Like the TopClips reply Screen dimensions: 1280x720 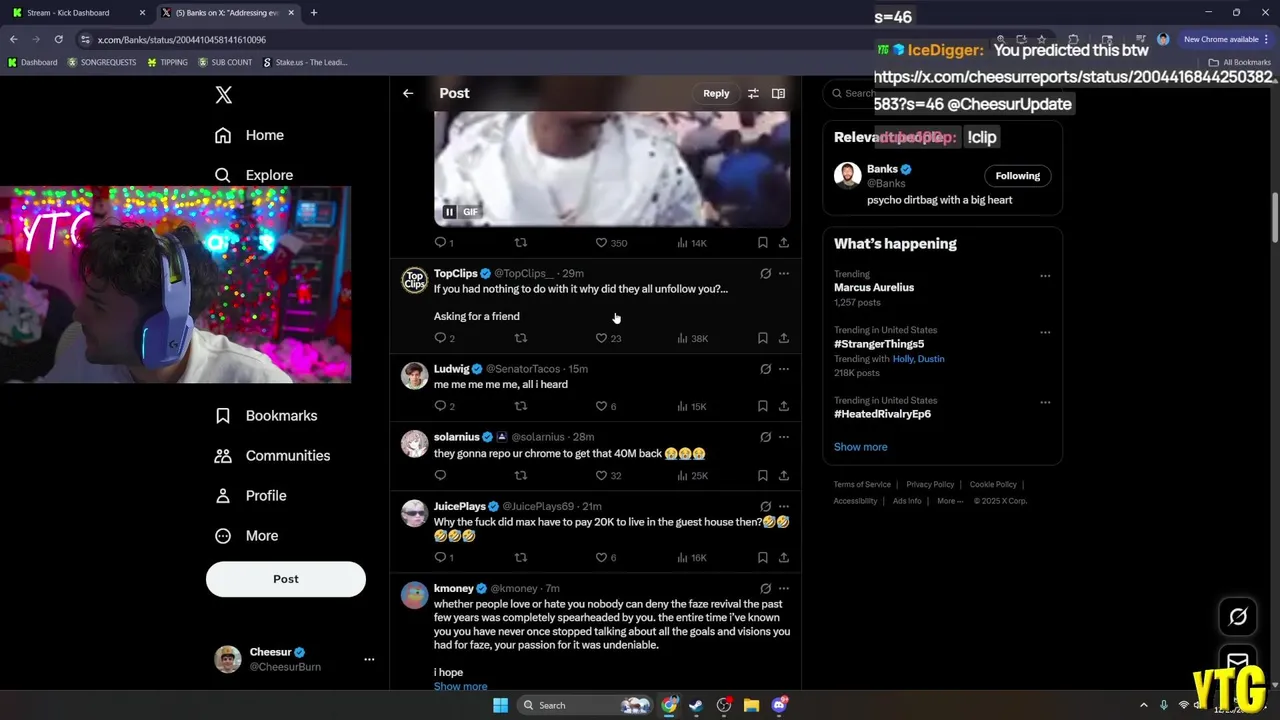[601, 338]
